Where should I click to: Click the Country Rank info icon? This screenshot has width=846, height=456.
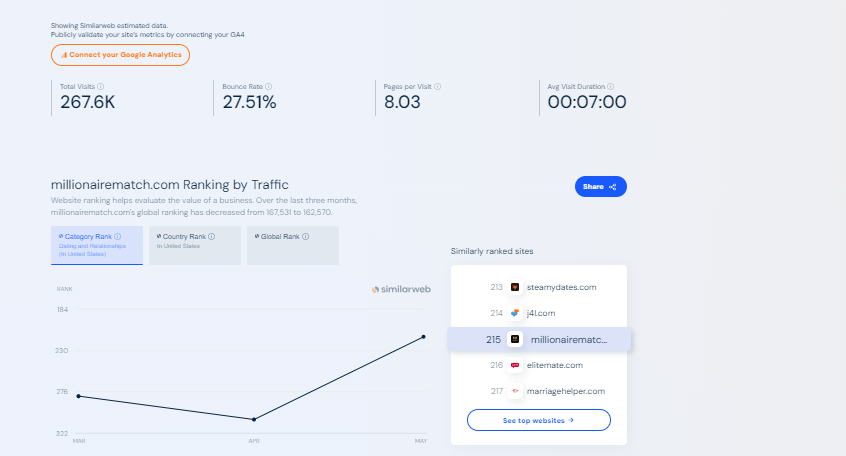[x=210, y=237]
